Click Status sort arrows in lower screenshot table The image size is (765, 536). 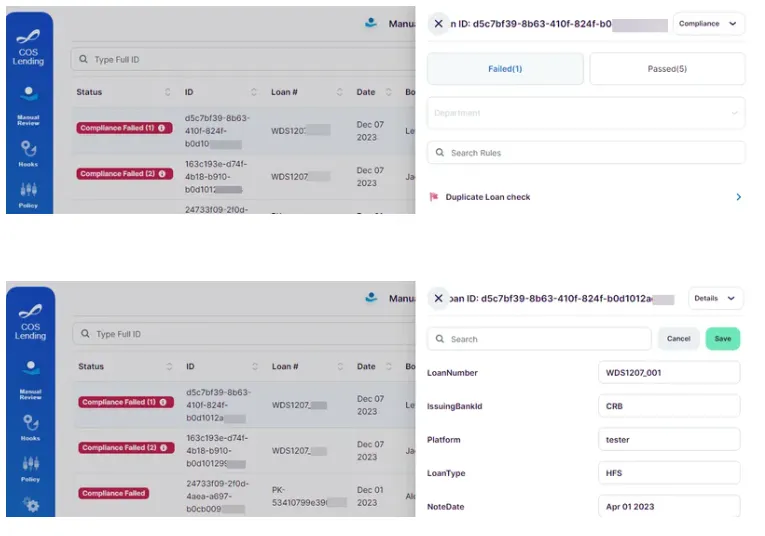point(169,366)
